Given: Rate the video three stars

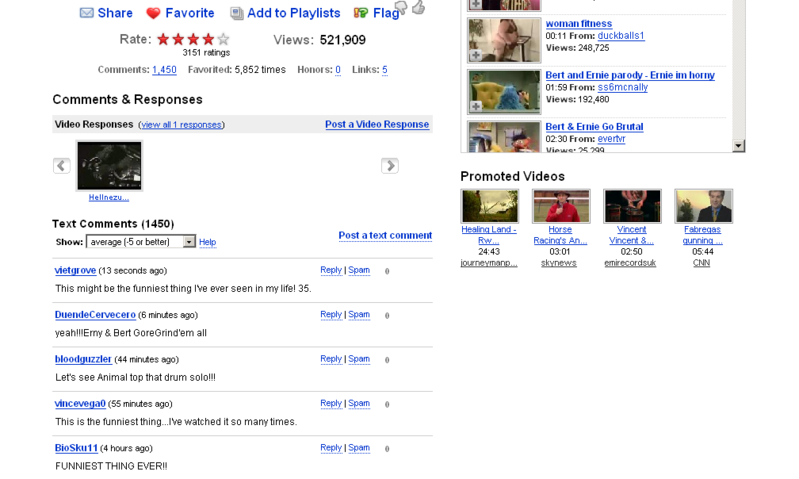Looking at the screenshot, I should click(x=193, y=40).
